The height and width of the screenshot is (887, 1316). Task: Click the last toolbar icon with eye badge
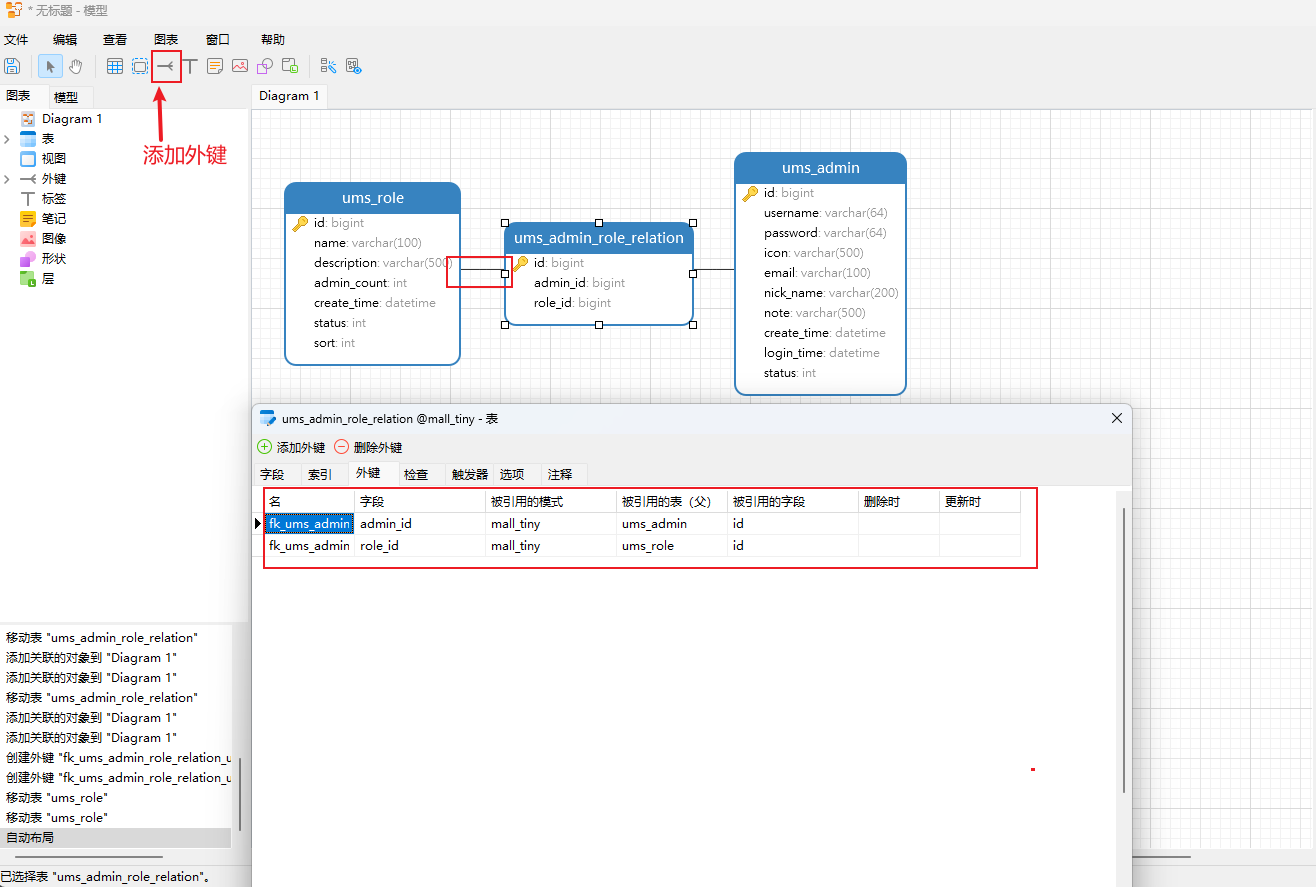pos(353,66)
